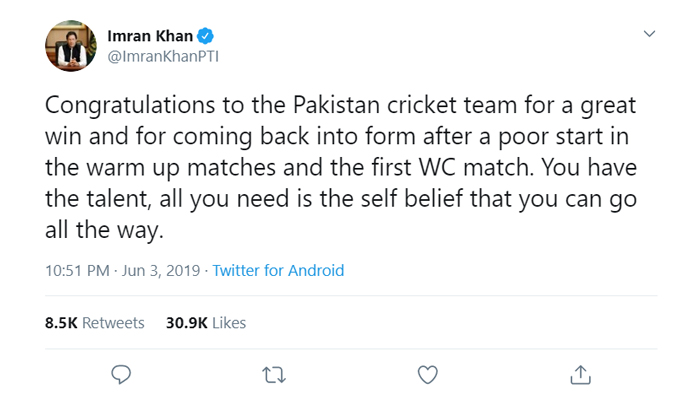
Task: Click the 10:51 PM timestamp
Action: [x=77, y=271]
